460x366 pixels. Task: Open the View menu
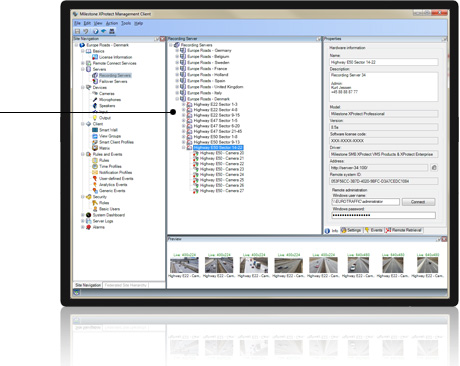[x=98, y=23]
